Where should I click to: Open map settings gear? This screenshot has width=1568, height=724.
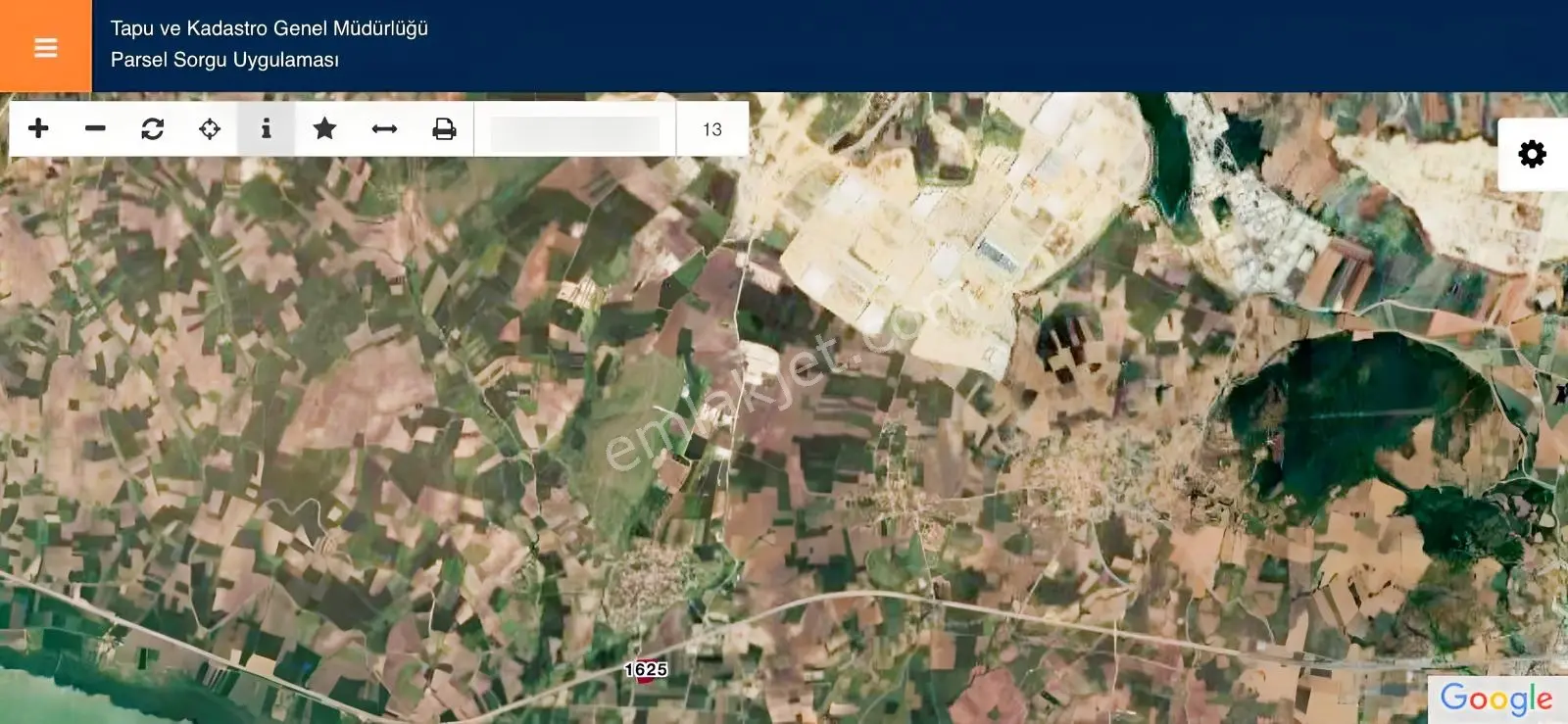point(1532,154)
